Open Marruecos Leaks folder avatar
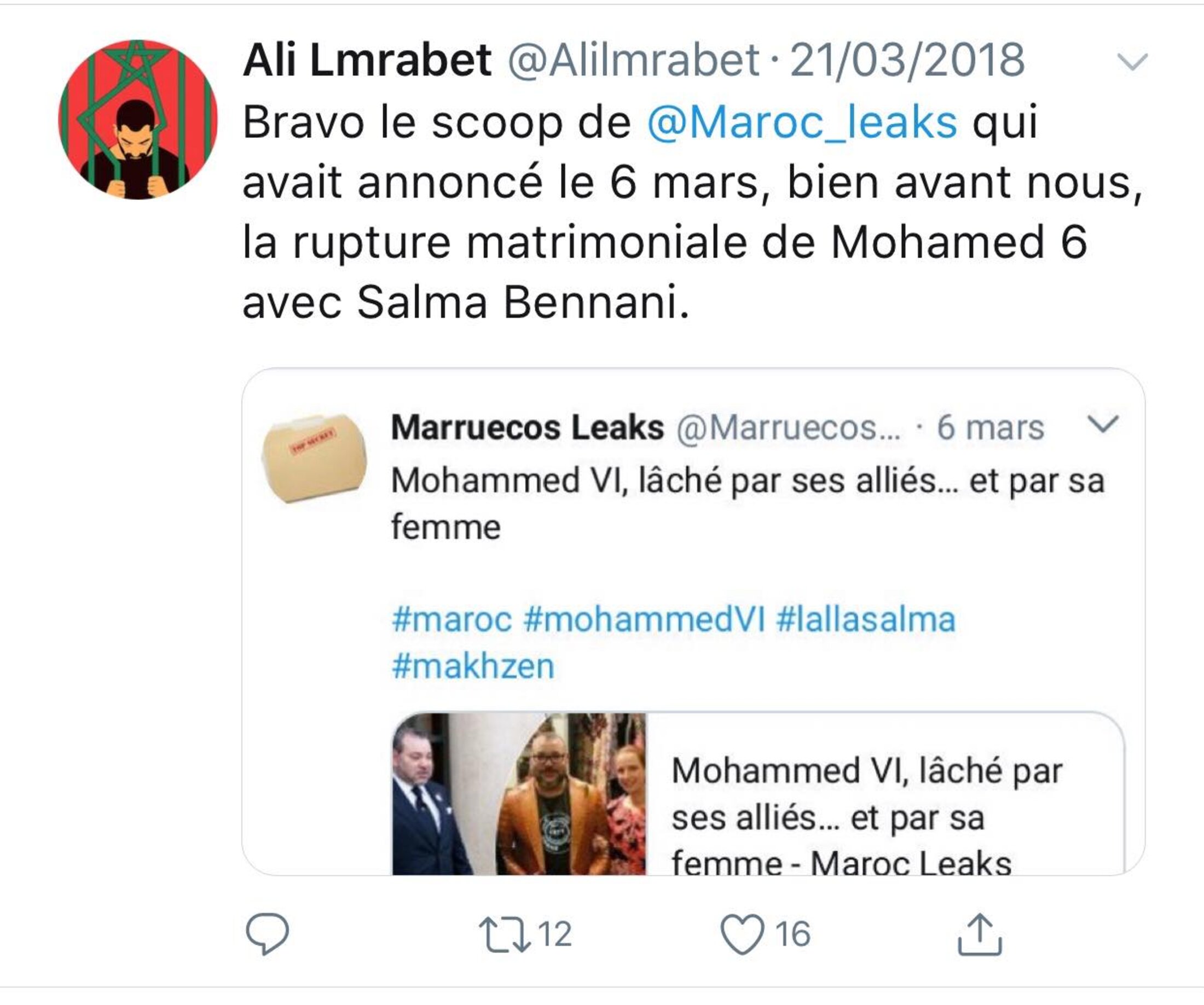The width and height of the screenshot is (1204, 1005). (x=314, y=458)
